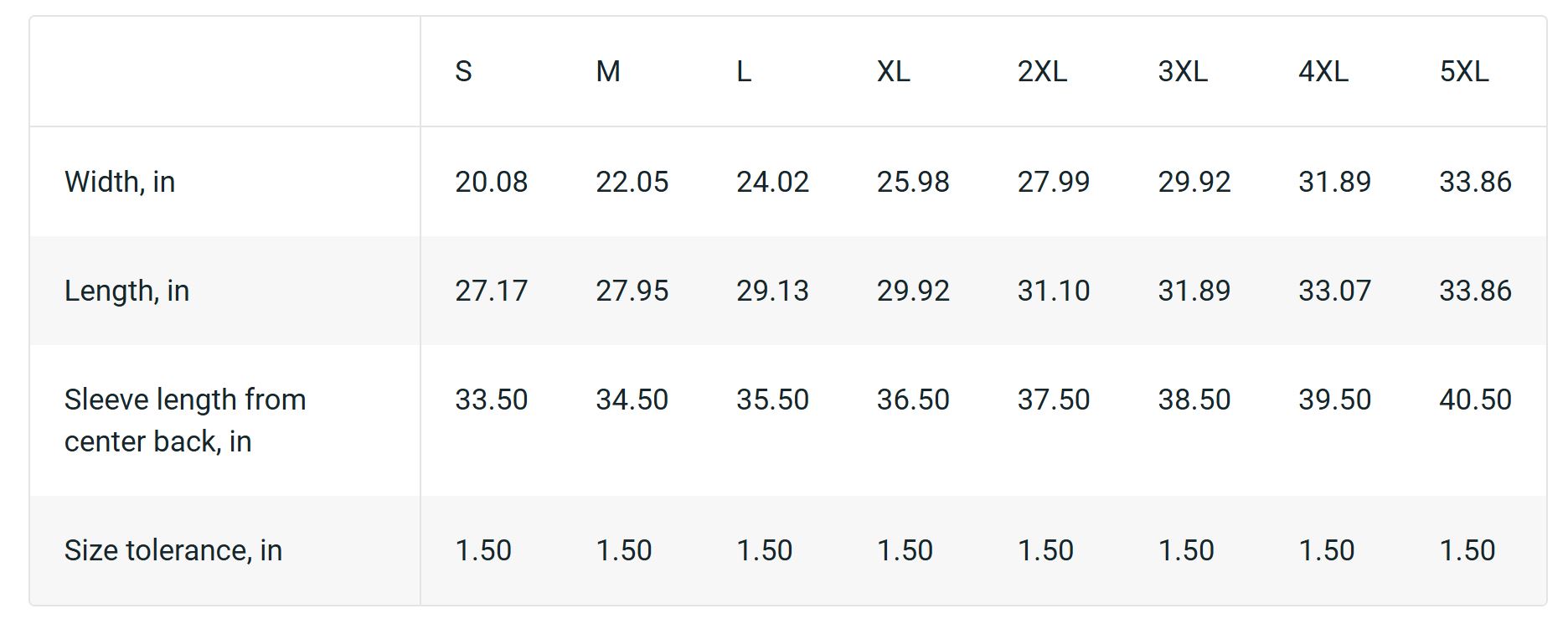1568x624 pixels.
Task: Select the sleeve length value 38.50
Action: coord(1194,400)
